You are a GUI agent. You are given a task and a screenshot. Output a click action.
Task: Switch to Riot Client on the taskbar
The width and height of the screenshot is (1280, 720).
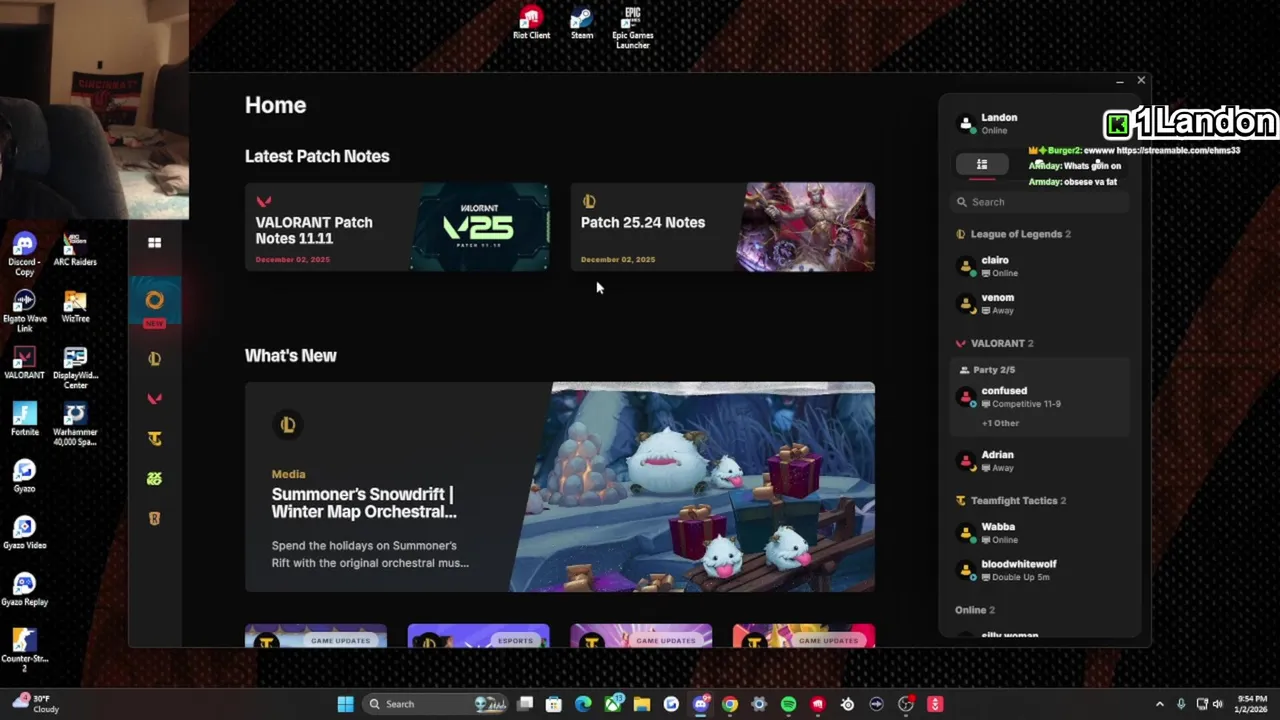[818, 704]
